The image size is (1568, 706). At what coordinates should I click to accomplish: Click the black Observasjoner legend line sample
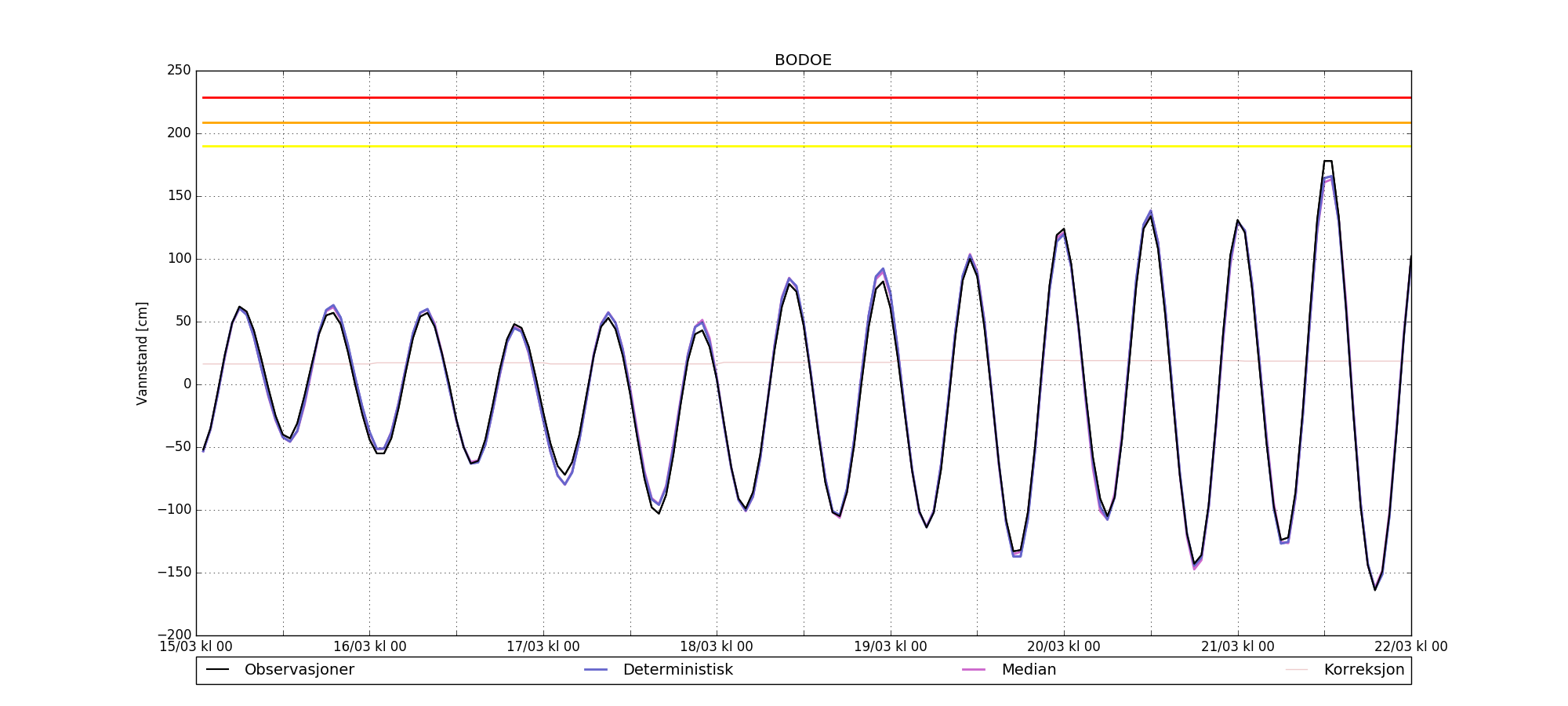coord(217,670)
